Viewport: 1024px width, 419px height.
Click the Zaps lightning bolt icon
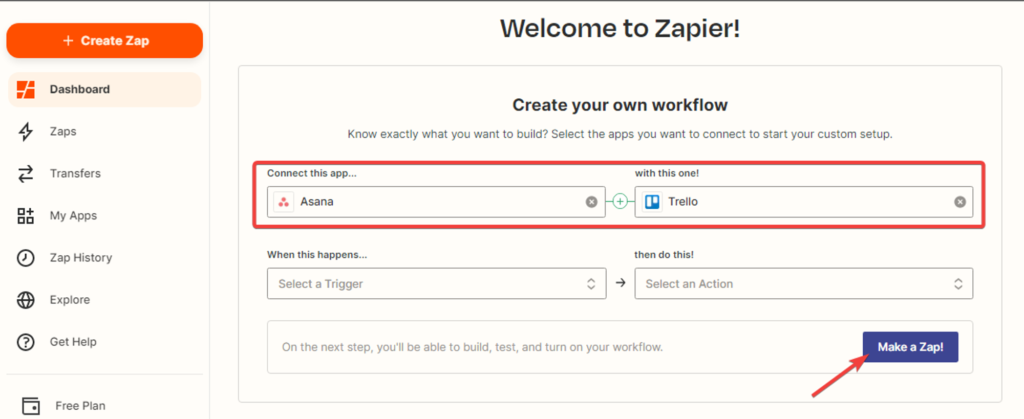(x=27, y=131)
